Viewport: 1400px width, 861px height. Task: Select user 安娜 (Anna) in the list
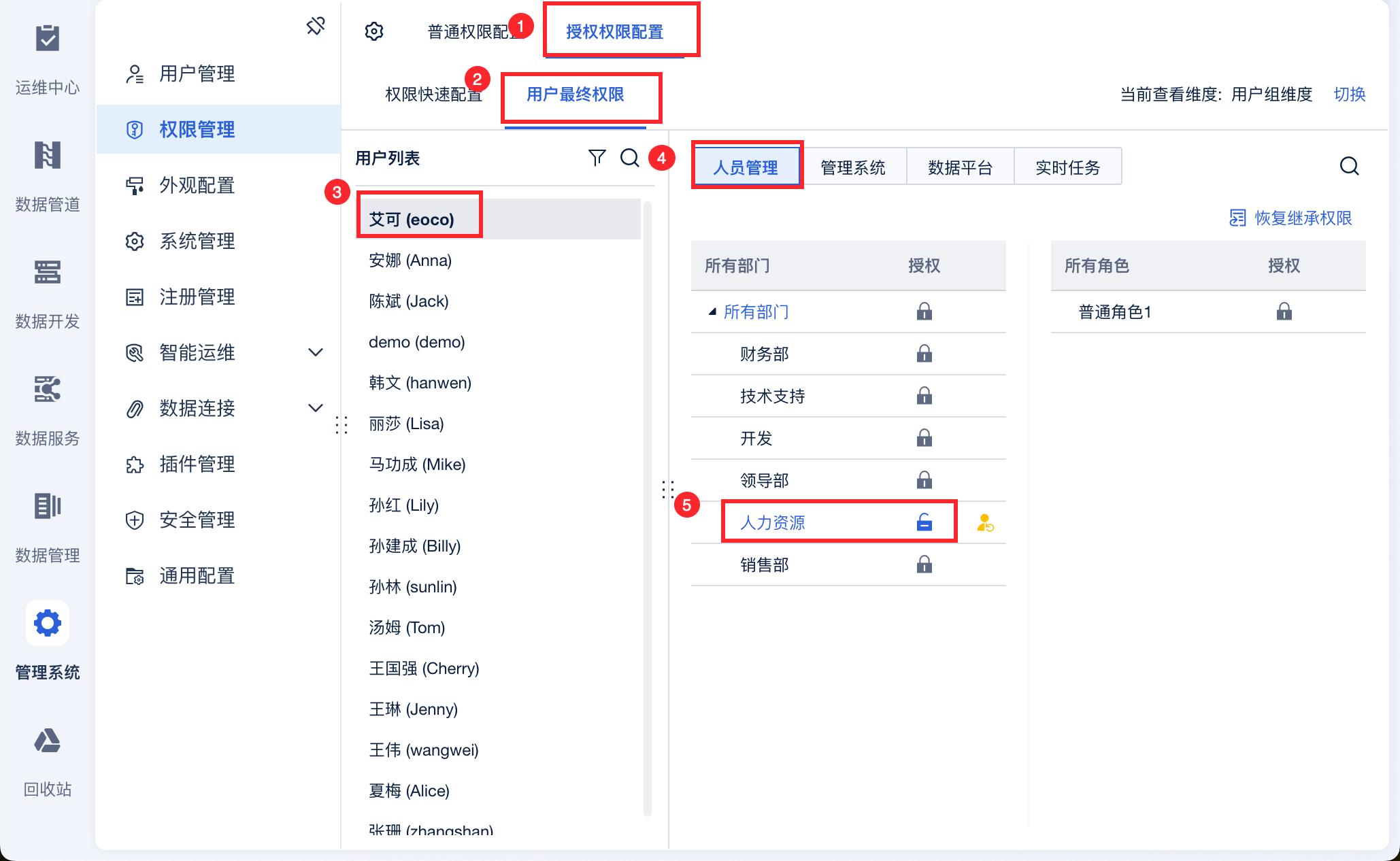(410, 260)
